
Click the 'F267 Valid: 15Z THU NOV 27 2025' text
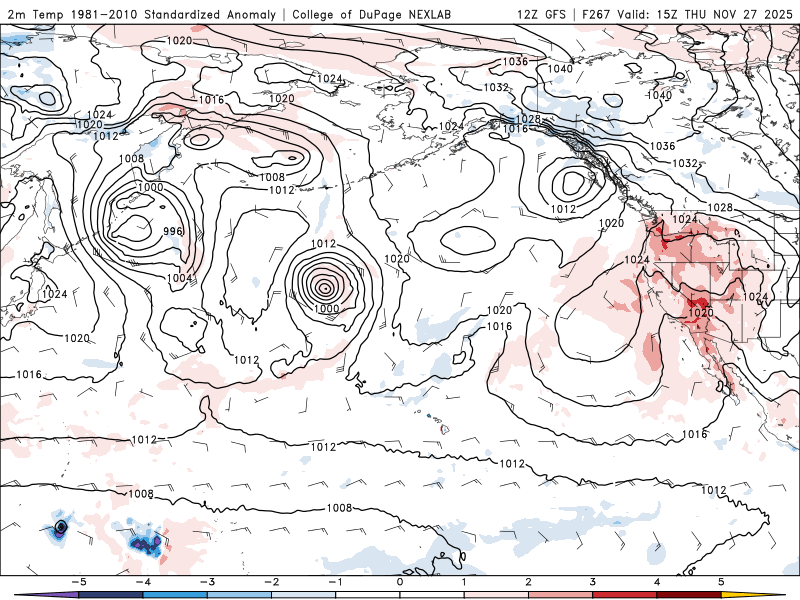pyautogui.click(x=688, y=14)
